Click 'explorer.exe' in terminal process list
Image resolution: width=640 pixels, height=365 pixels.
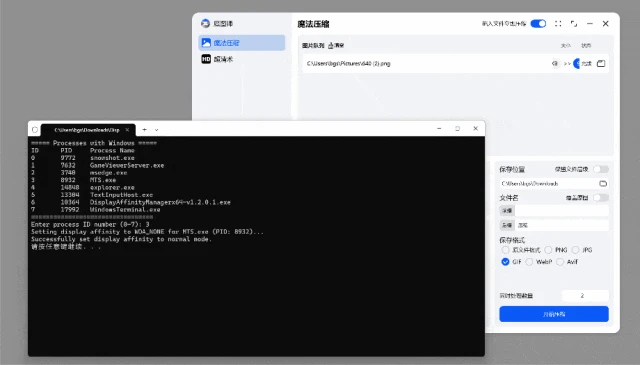click(x=112, y=187)
